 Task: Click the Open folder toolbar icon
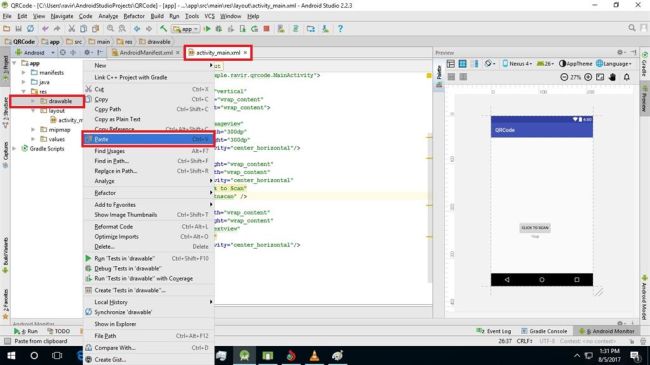tap(6, 29)
